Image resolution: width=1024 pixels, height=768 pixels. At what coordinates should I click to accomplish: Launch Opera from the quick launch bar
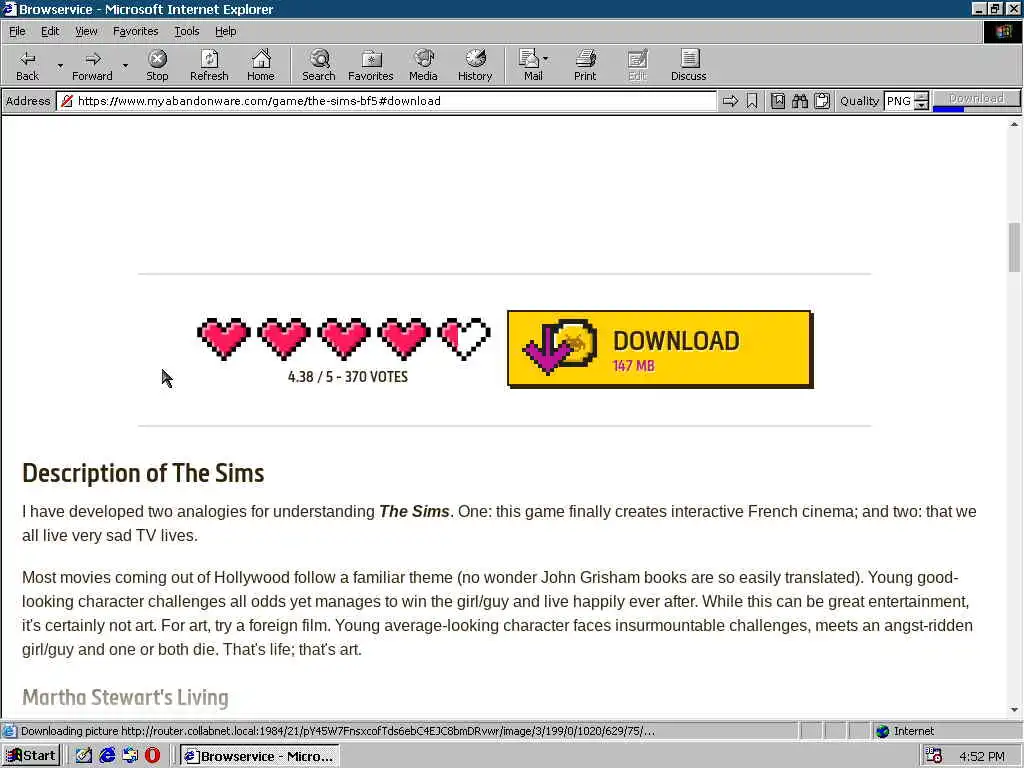coord(153,756)
